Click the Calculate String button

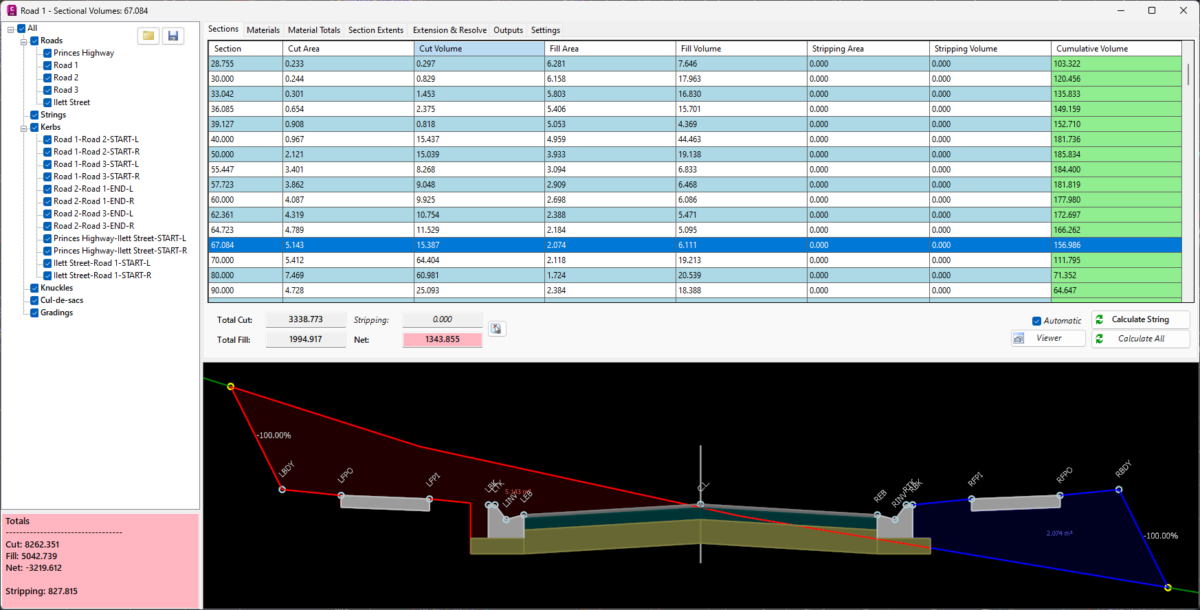pos(1141,320)
